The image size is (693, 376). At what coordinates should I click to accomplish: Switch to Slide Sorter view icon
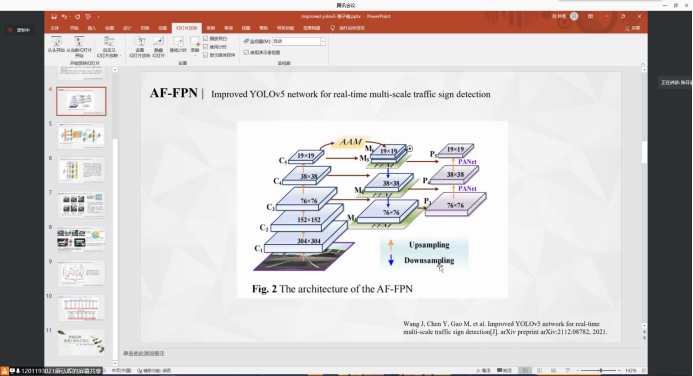click(540, 371)
